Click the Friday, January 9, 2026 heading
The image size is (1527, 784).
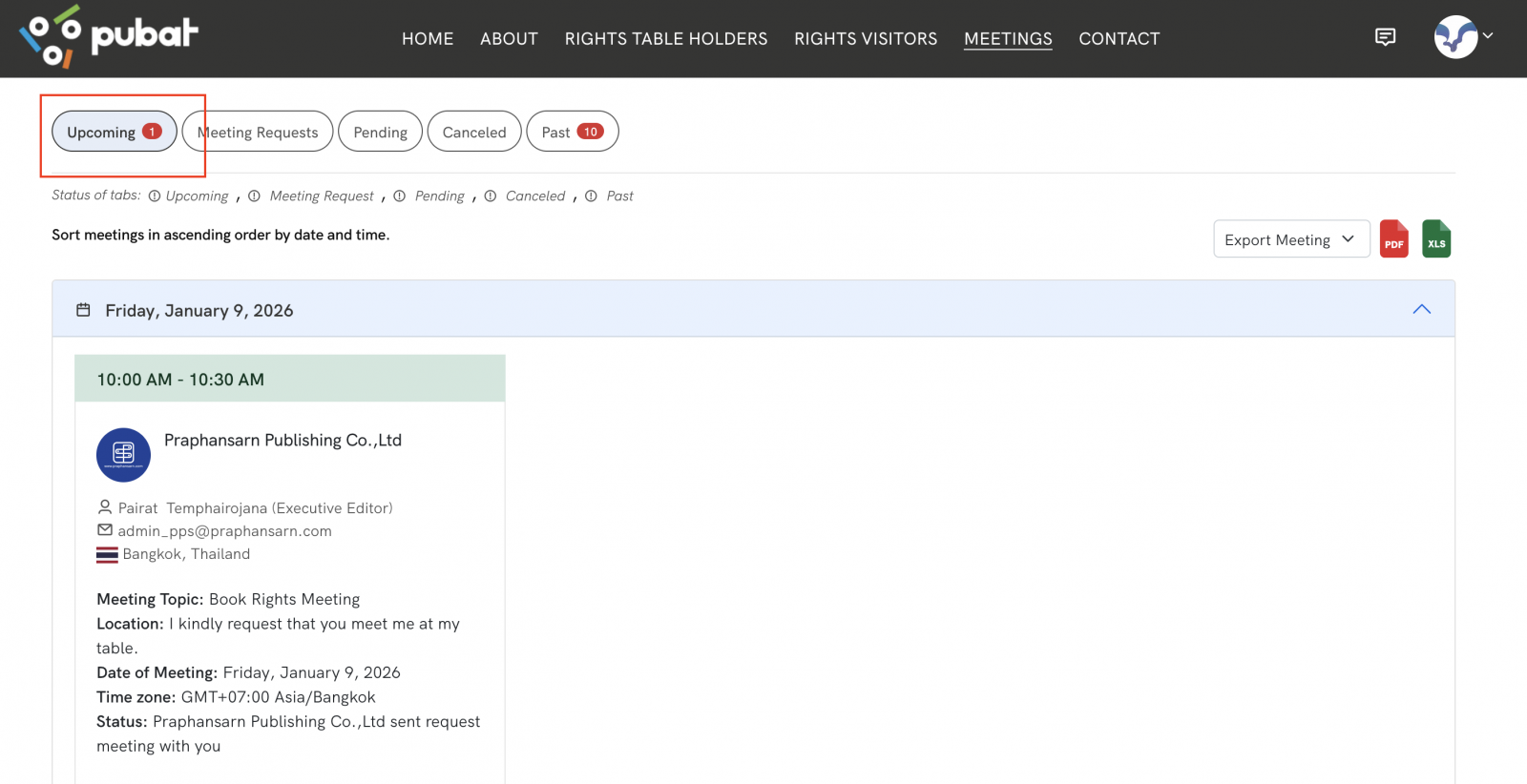click(199, 311)
